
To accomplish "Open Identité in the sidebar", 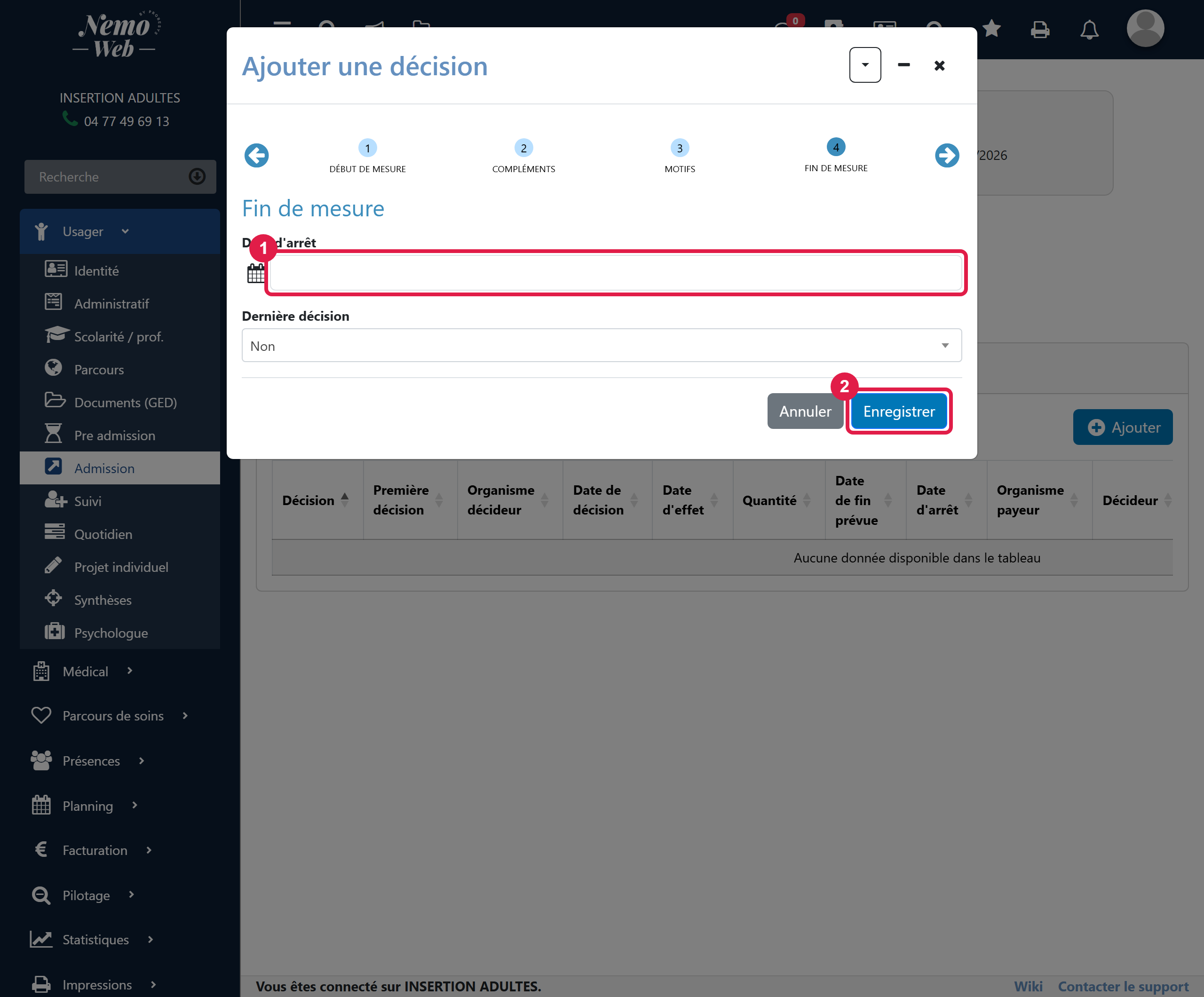I will click(120, 270).
